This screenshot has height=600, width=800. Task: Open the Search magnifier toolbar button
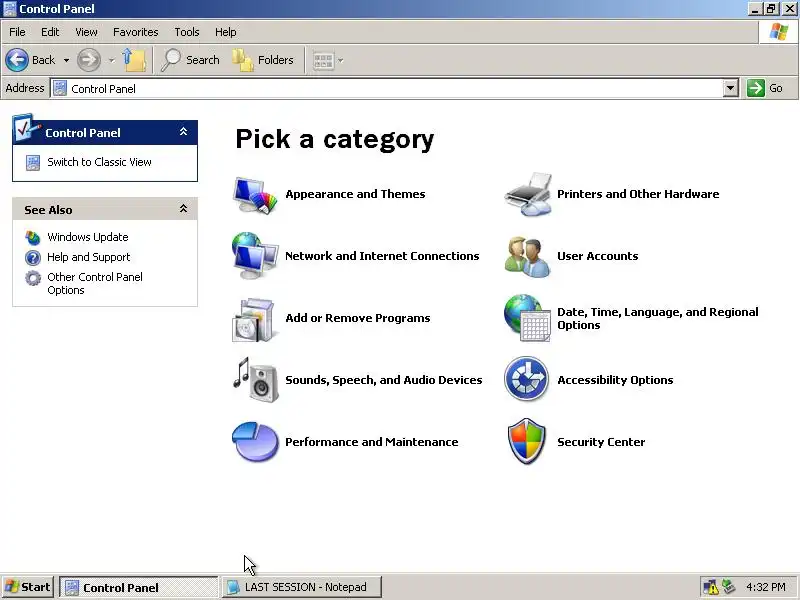point(190,60)
